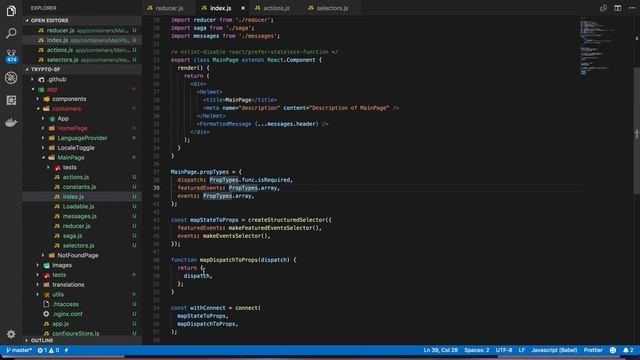Open the Docker view icon
This screenshot has width=640, height=360.
[11, 122]
